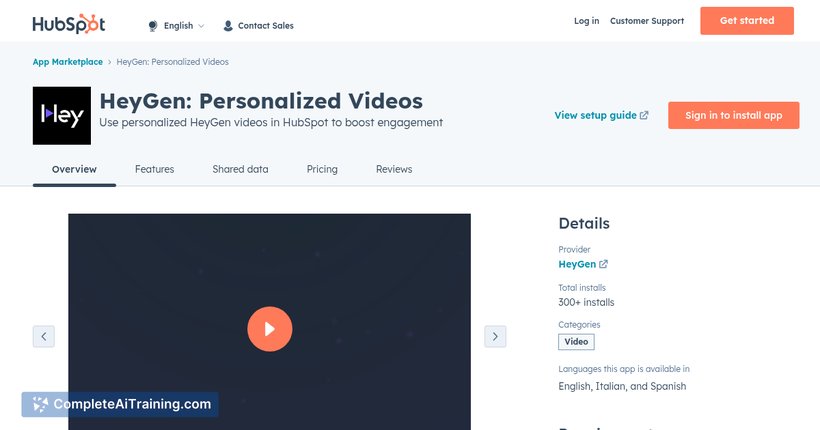Viewport: 820px width, 430px height.
Task: Click the 'HeyGen: Personalized Videos' heading
Action: click(261, 101)
